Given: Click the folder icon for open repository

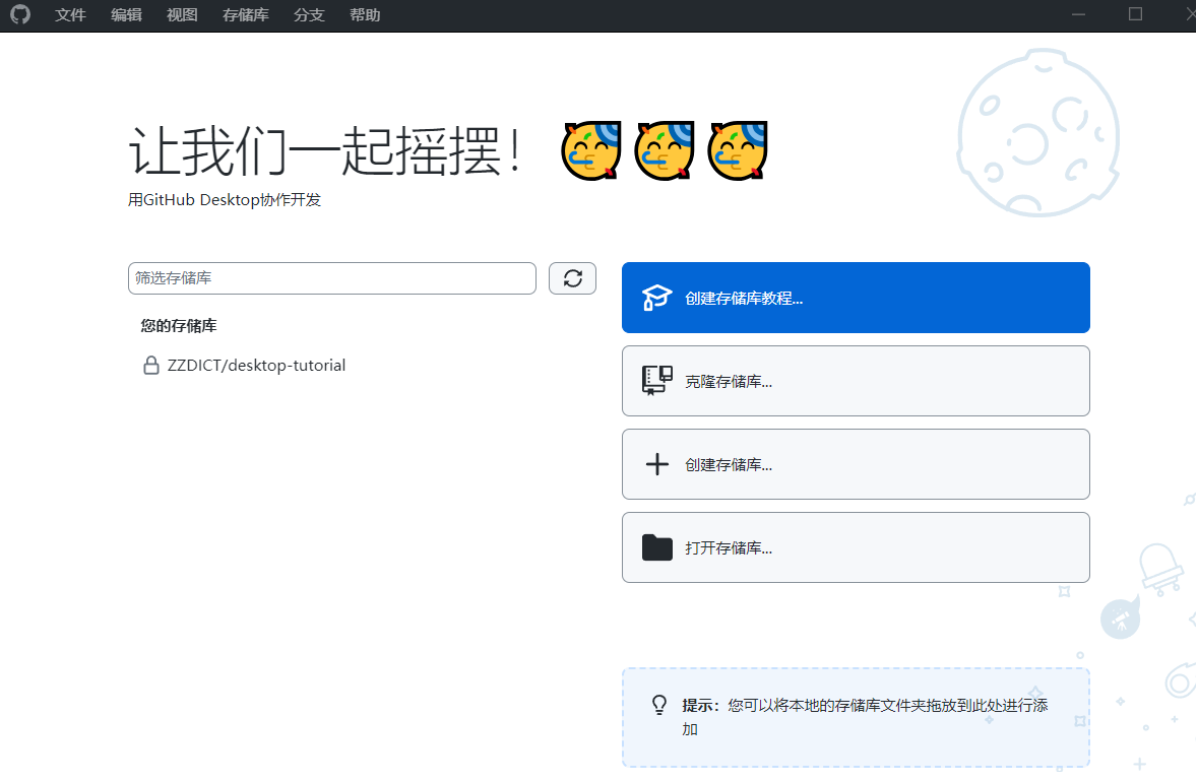Looking at the screenshot, I should [x=657, y=547].
